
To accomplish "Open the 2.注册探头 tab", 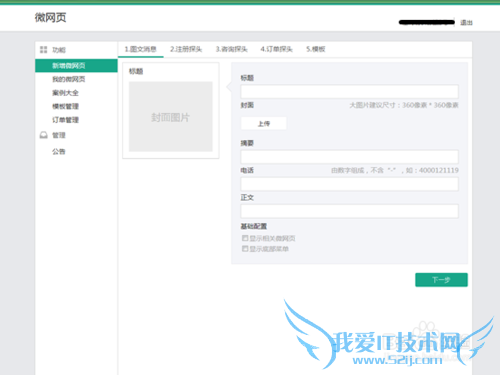I will pos(186,49).
